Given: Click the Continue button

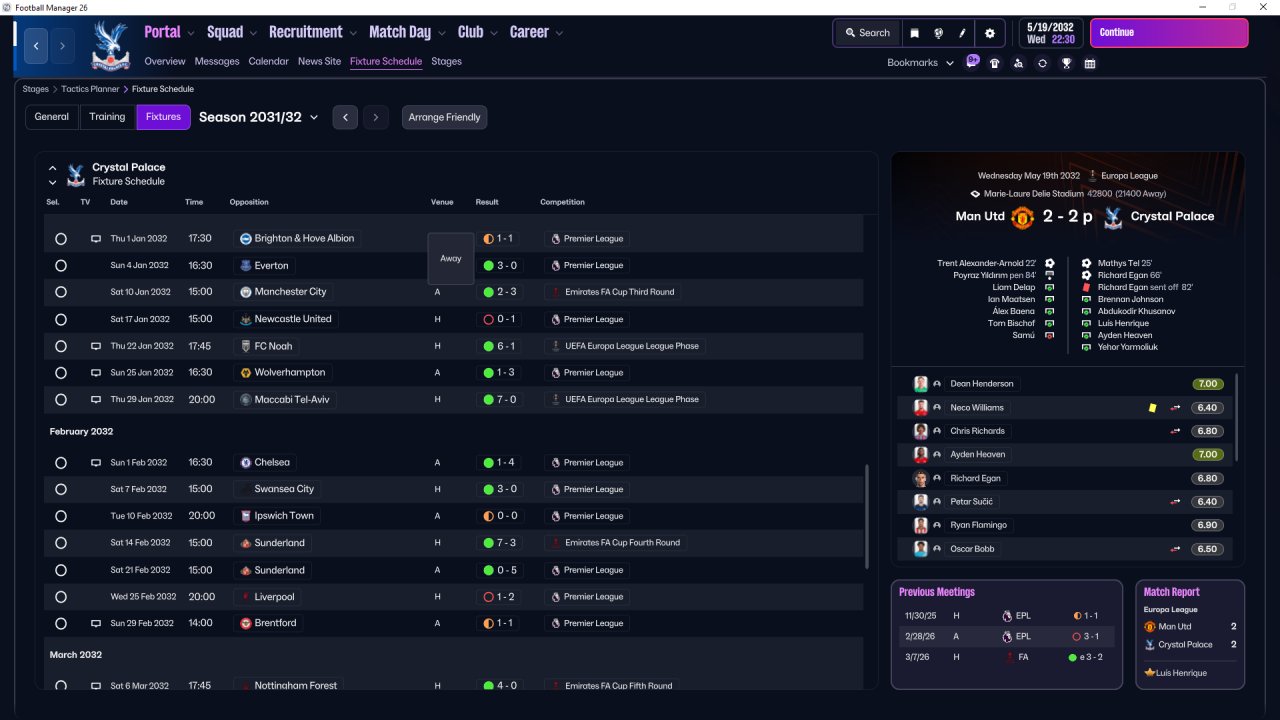Looking at the screenshot, I should [1169, 33].
